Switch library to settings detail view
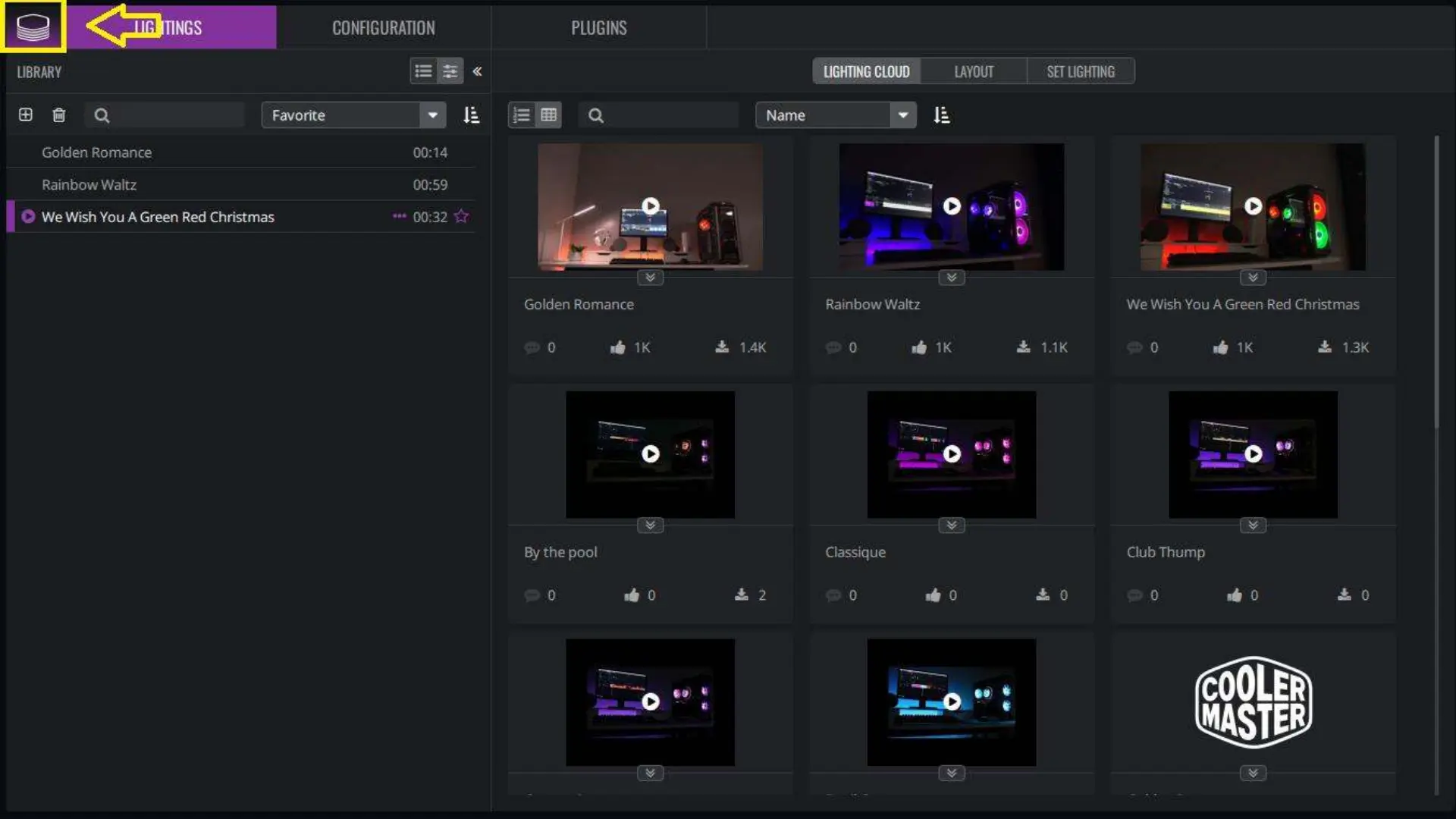Image resolution: width=1456 pixels, height=819 pixels. point(450,71)
